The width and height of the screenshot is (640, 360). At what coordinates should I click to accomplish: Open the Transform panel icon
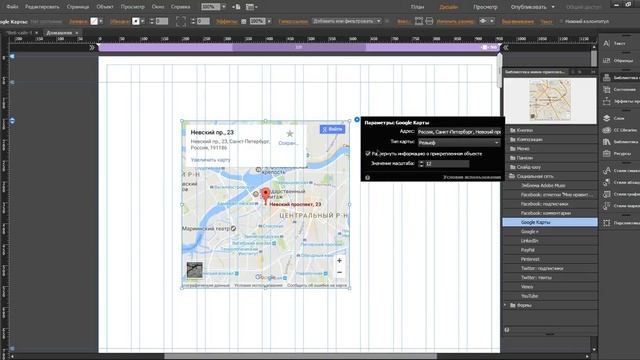607,223
